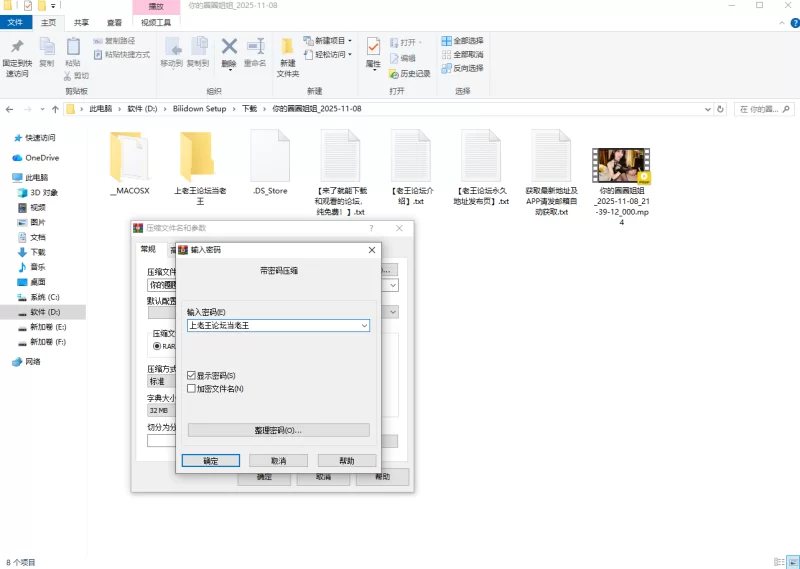Viewport: 800px width, 569px height.
Task: Expand the 新建项目 dropdown in ribbon
Action: pos(350,41)
